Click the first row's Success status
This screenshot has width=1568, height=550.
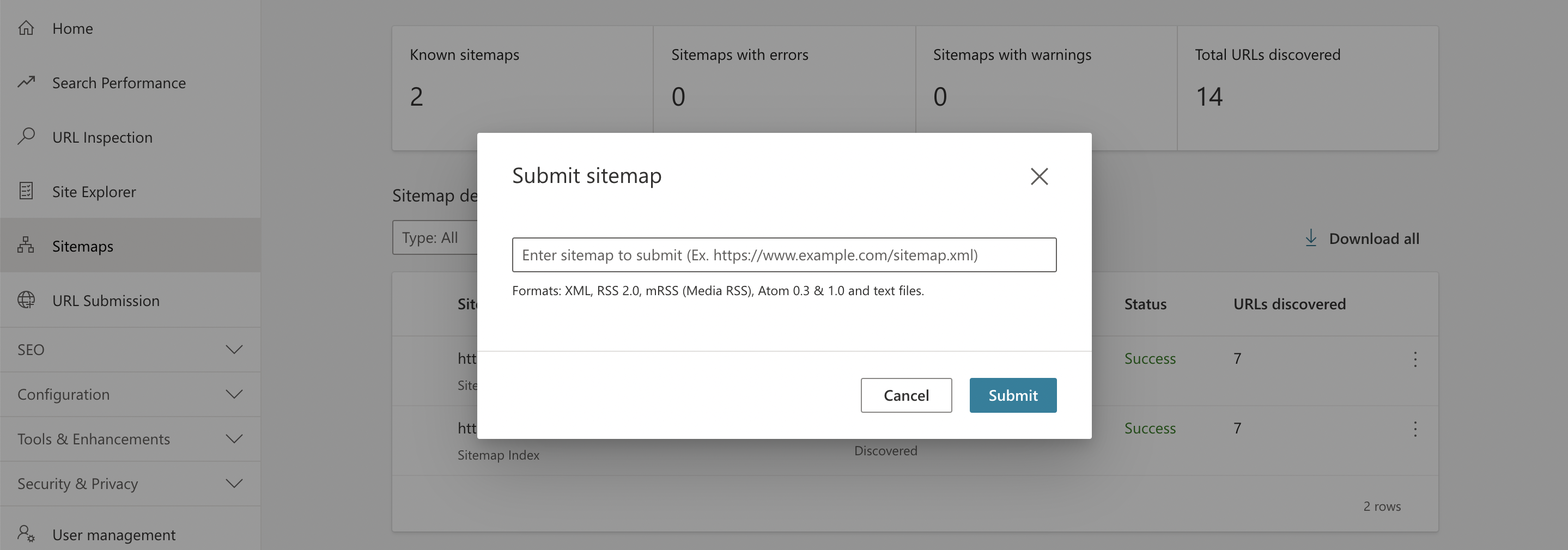(x=1150, y=358)
